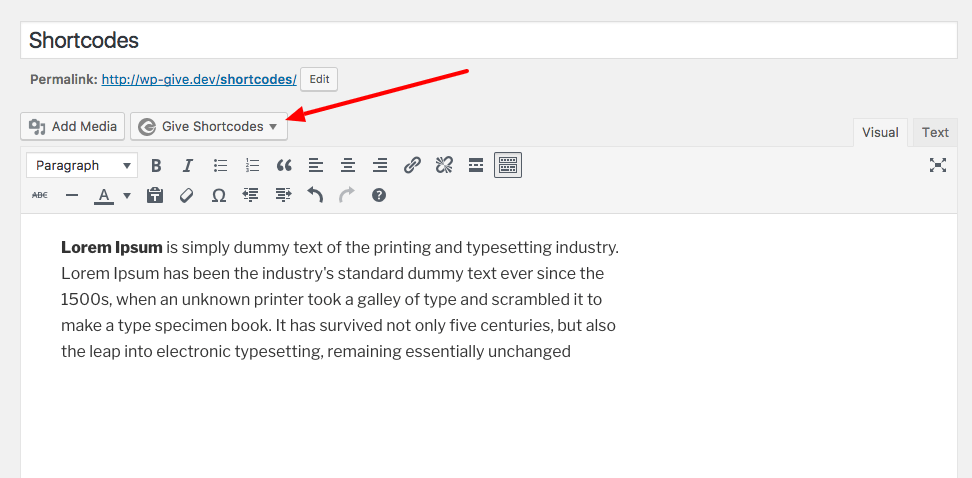Click into the Shortcodes title field
The image size is (972, 478).
(489, 40)
